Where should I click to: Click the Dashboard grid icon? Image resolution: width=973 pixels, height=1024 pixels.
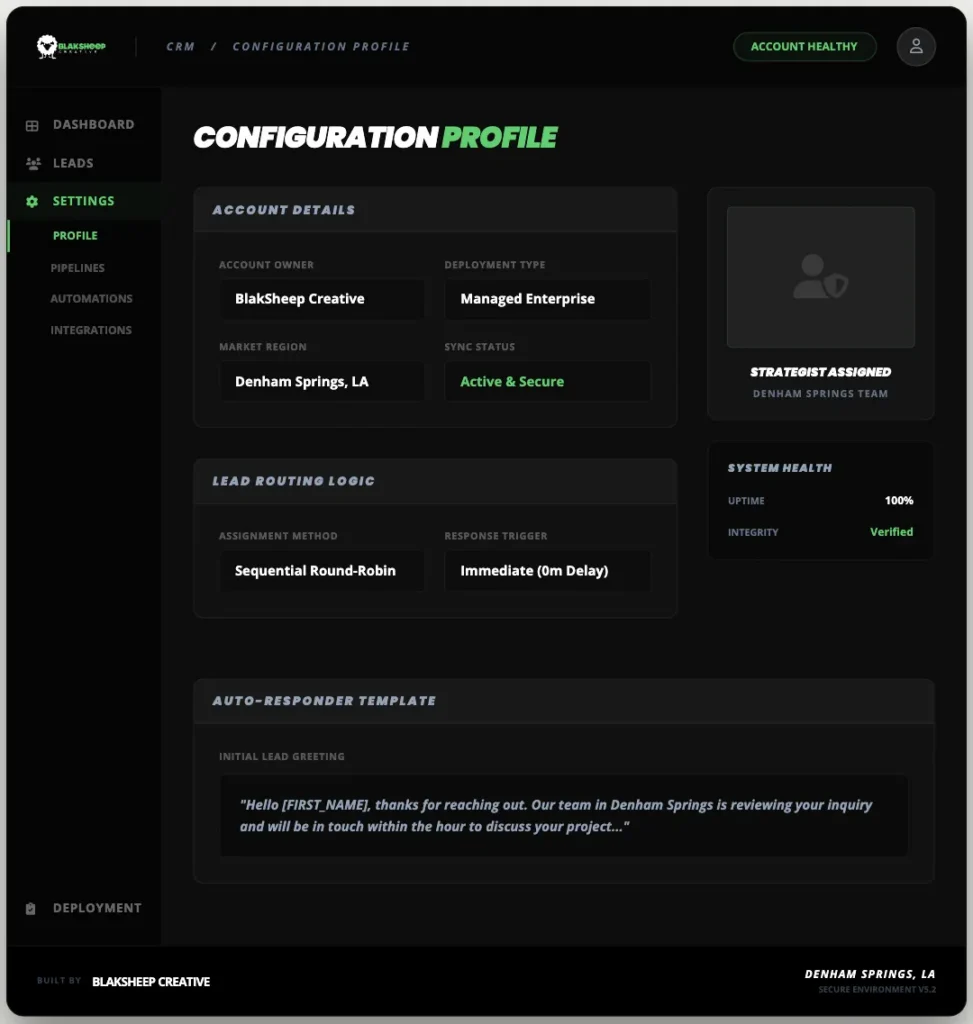32,125
